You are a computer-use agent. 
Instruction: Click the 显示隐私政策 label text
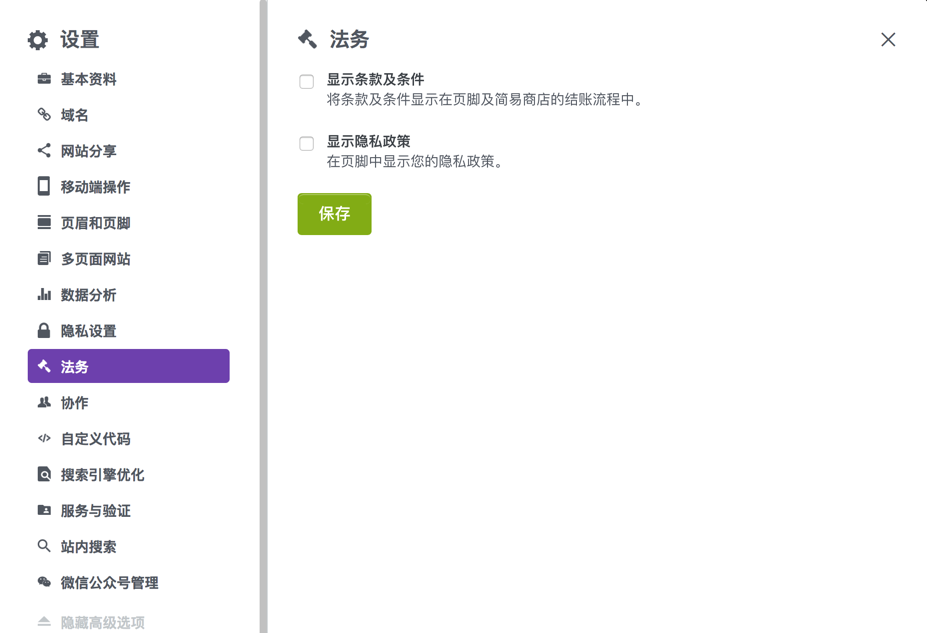368,141
